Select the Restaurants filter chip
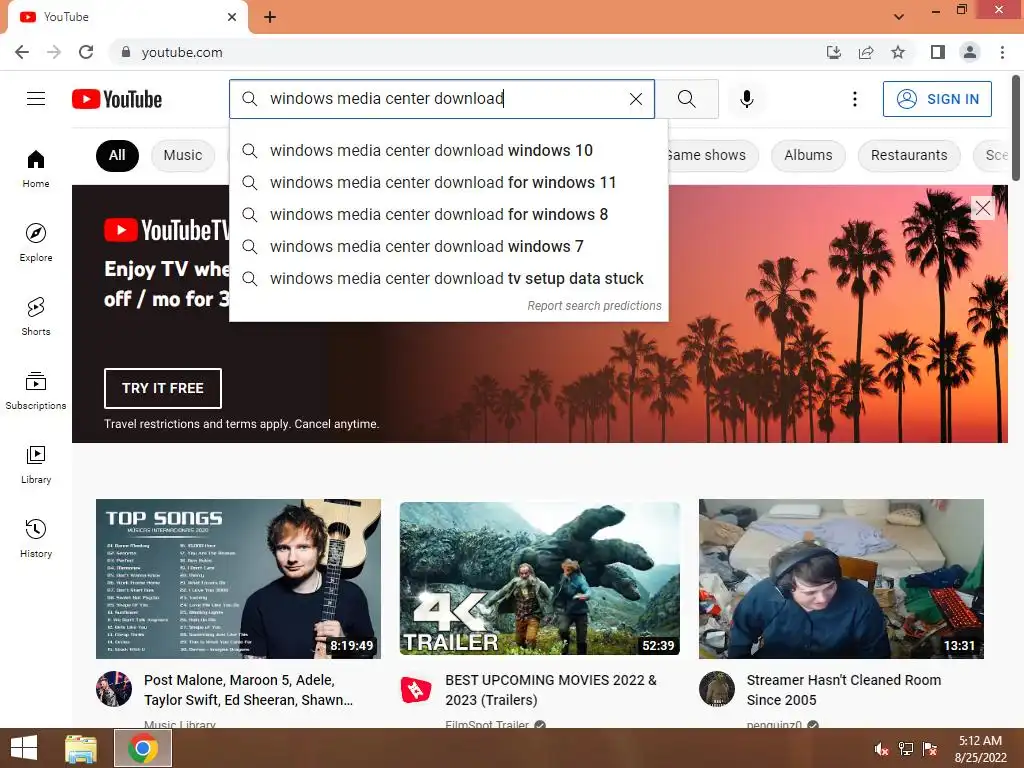 pyautogui.click(x=908, y=155)
